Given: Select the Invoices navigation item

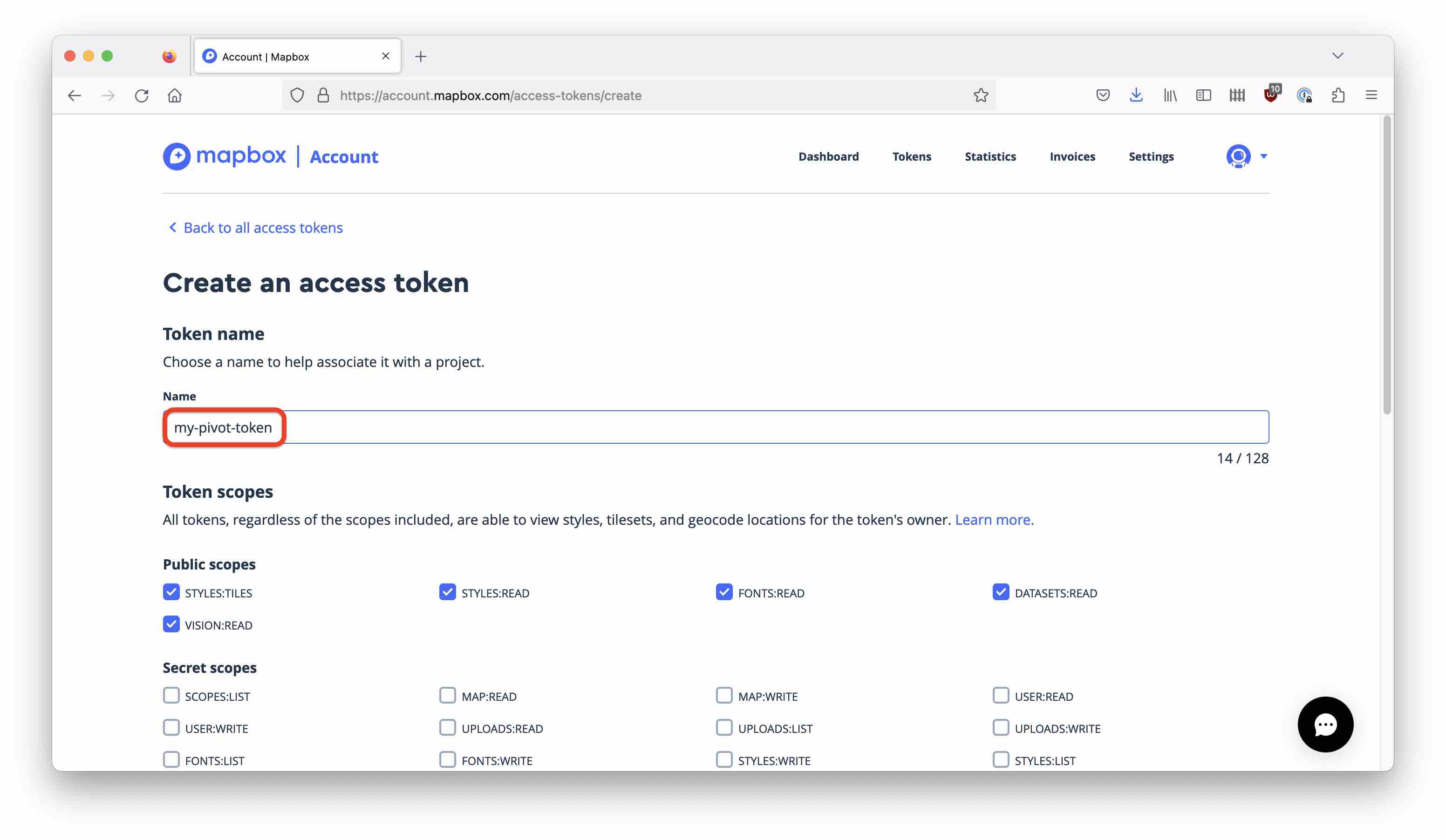Looking at the screenshot, I should click(x=1072, y=156).
